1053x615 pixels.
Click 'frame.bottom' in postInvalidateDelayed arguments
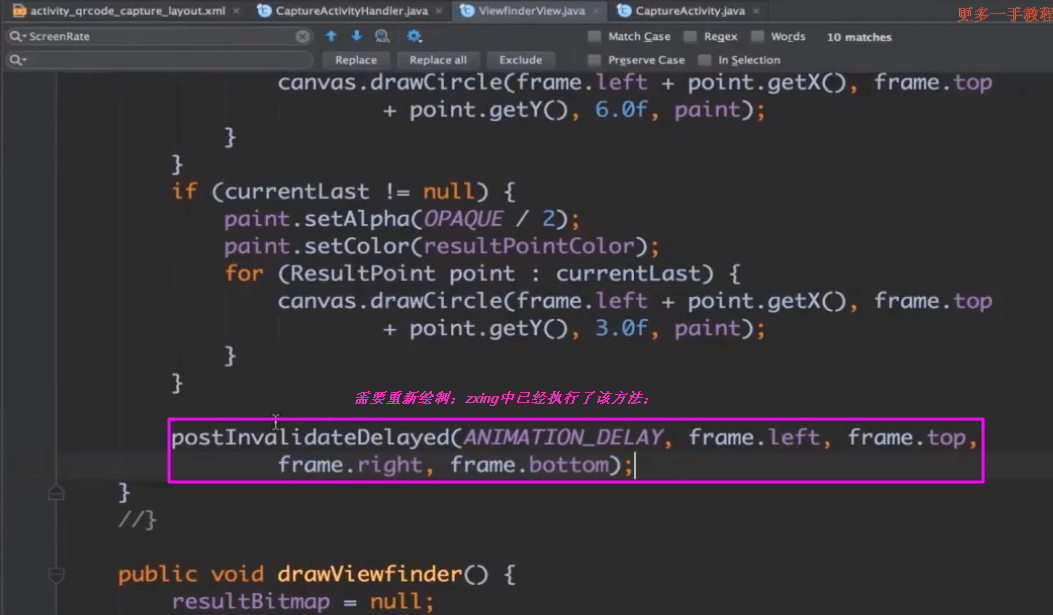(529, 465)
